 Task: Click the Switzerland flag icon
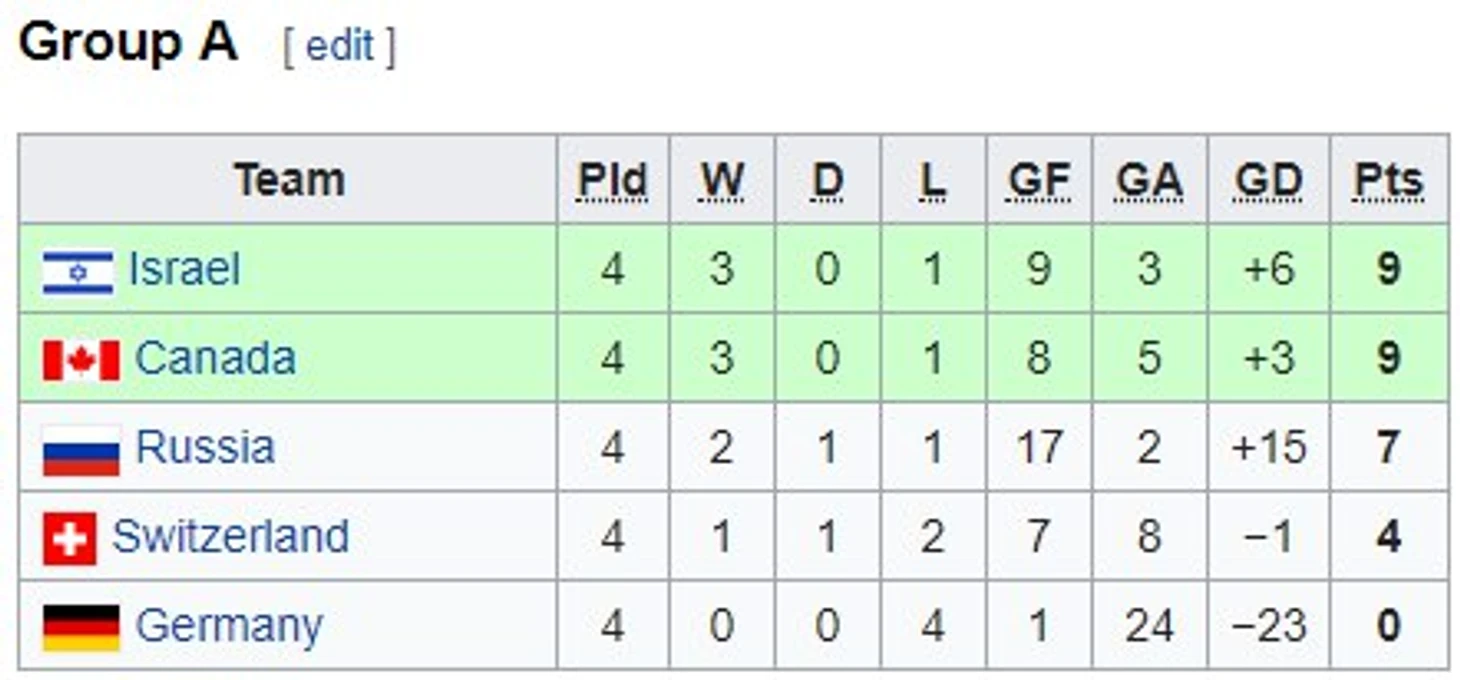[70, 538]
